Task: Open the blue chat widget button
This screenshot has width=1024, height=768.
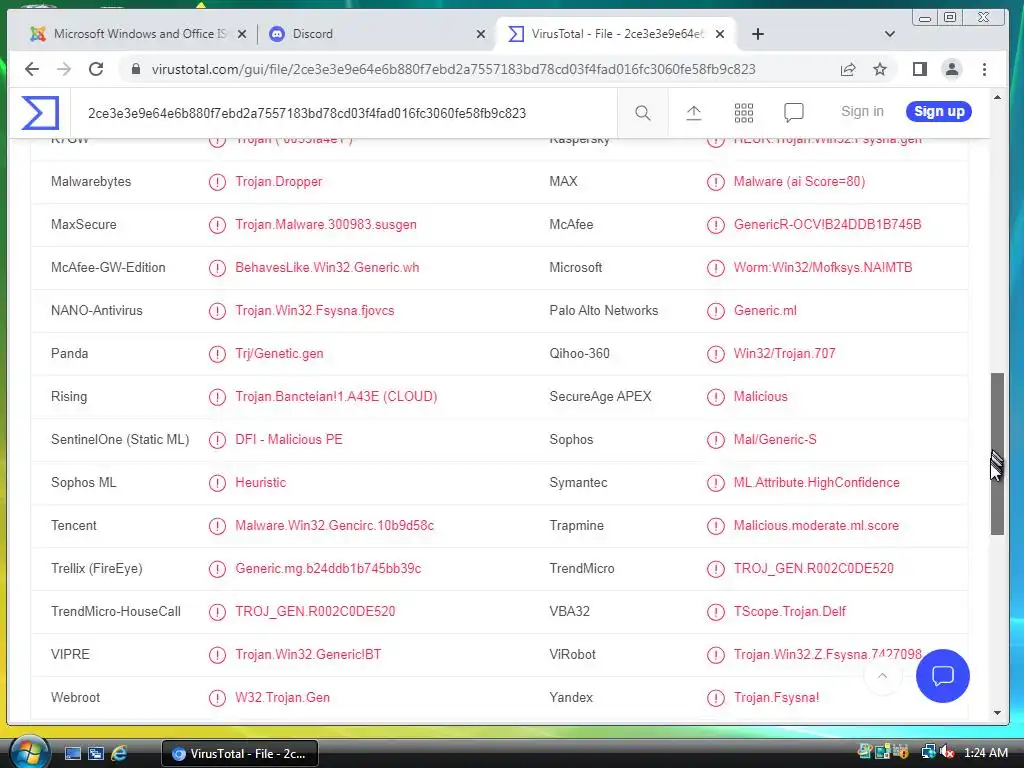Action: coord(942,675)
